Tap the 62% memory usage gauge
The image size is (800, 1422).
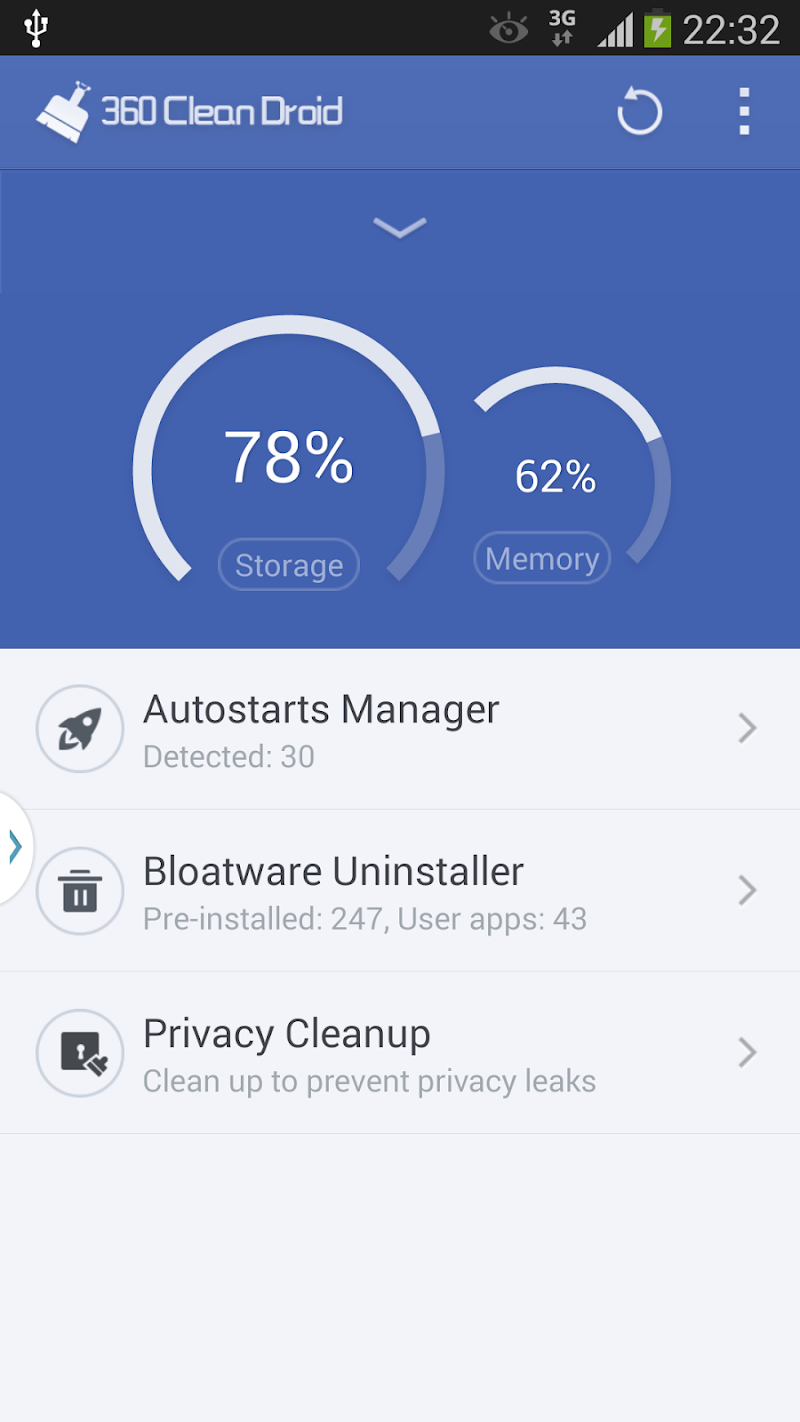coord(556,476)
